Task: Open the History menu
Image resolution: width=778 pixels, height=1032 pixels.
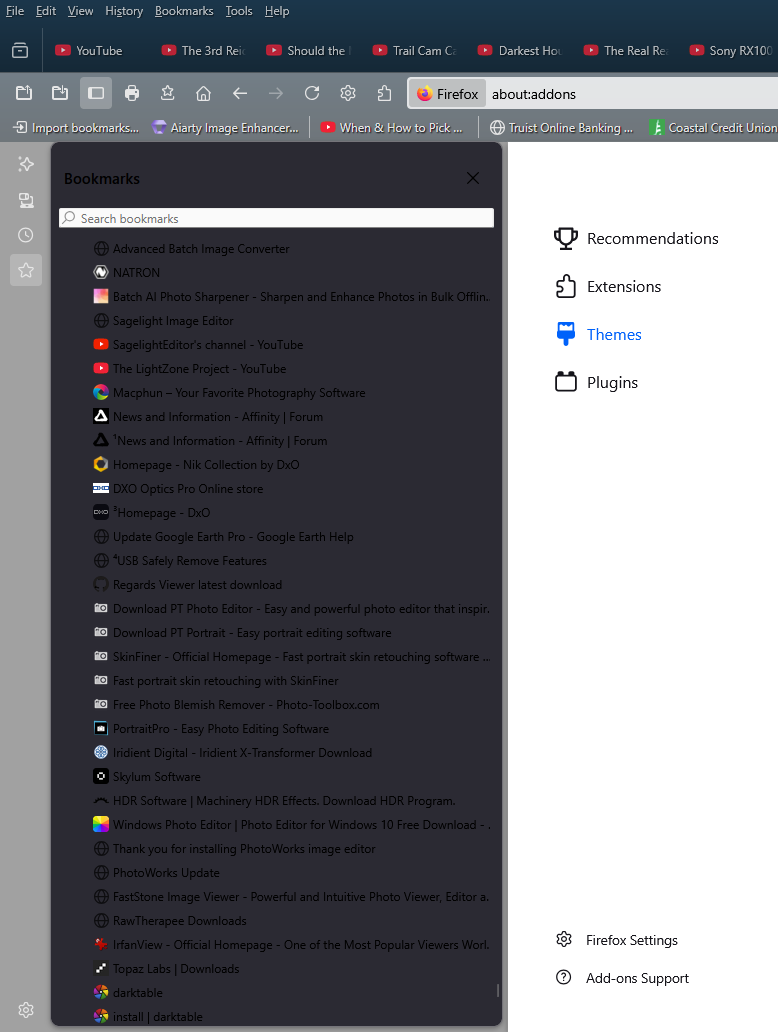Action: point(124,11)
